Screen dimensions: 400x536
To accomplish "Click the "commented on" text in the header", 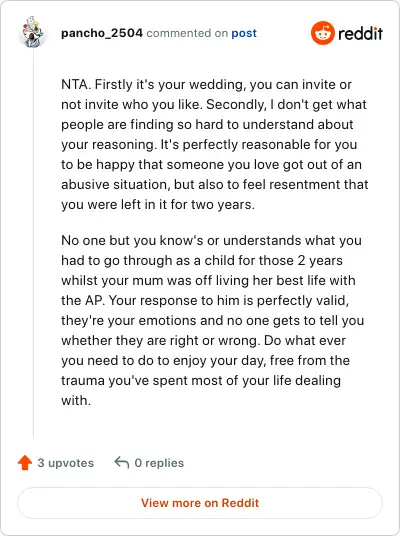I will (187, 33).
